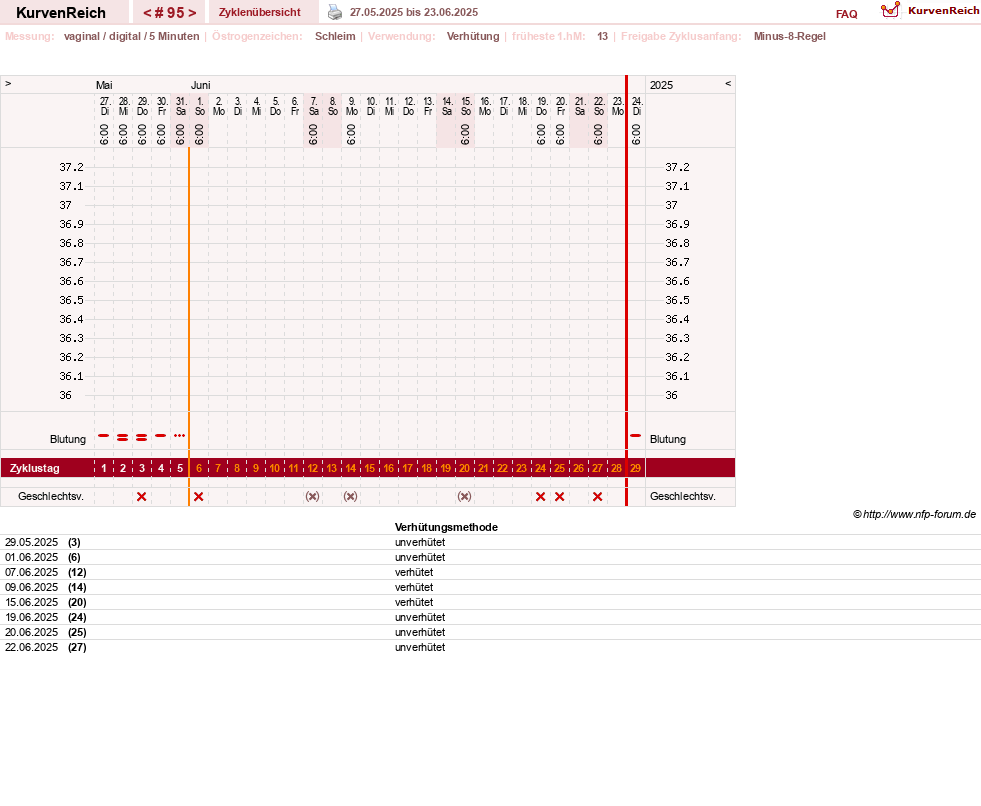
Task: Click the protected intercourse mark on day 14
Action: point(350,496)
